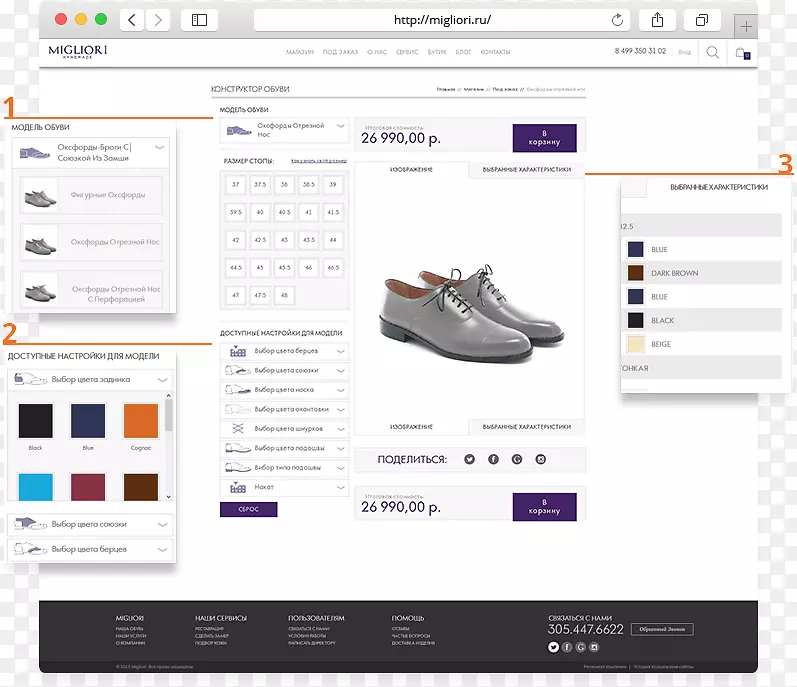Open the Под заказ breadcrumb link

pyautogui.click(x=505, y=89)
